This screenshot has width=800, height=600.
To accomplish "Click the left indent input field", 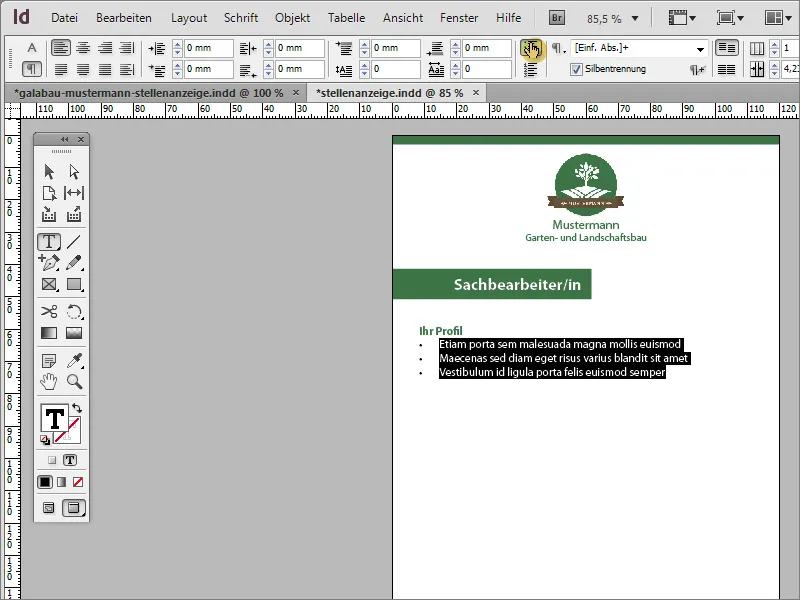I will [208, 48].
